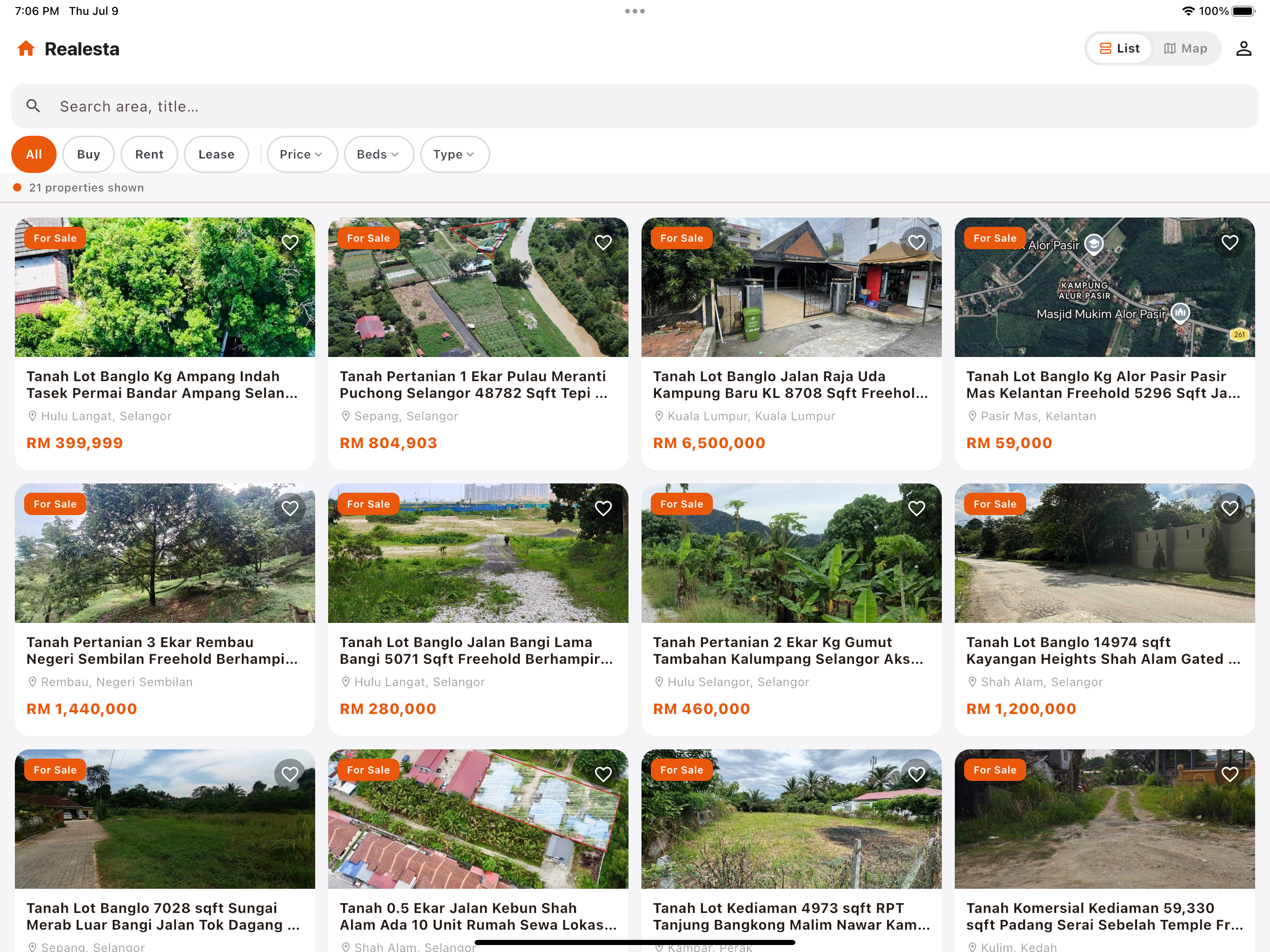Filter listings by Lease
This screenshot has height=952, width=1270.
coord(216,154)
